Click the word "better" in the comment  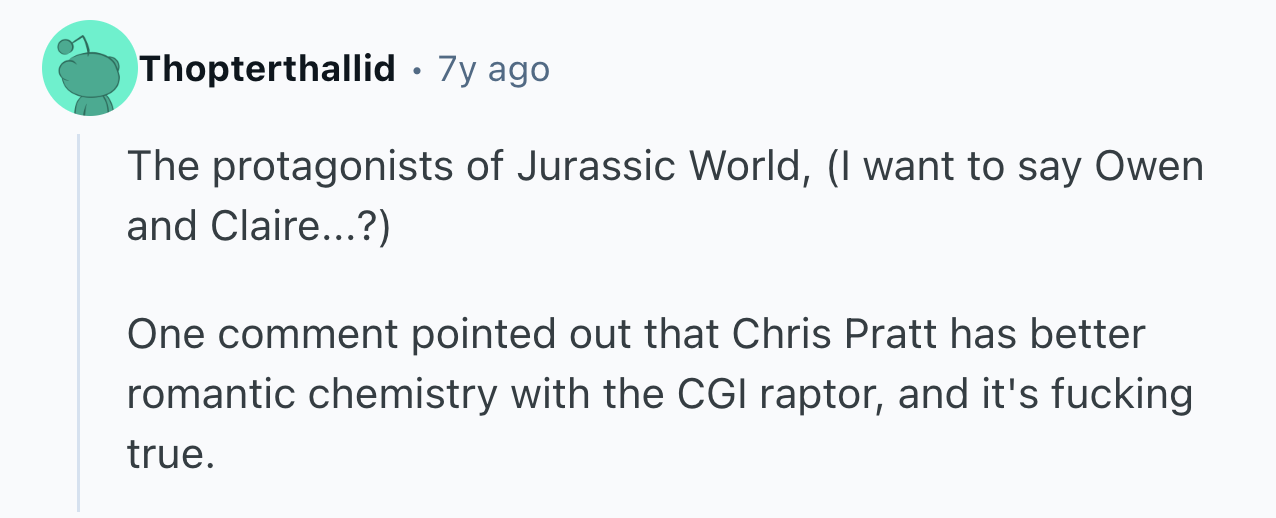(x=1086, y=332)
